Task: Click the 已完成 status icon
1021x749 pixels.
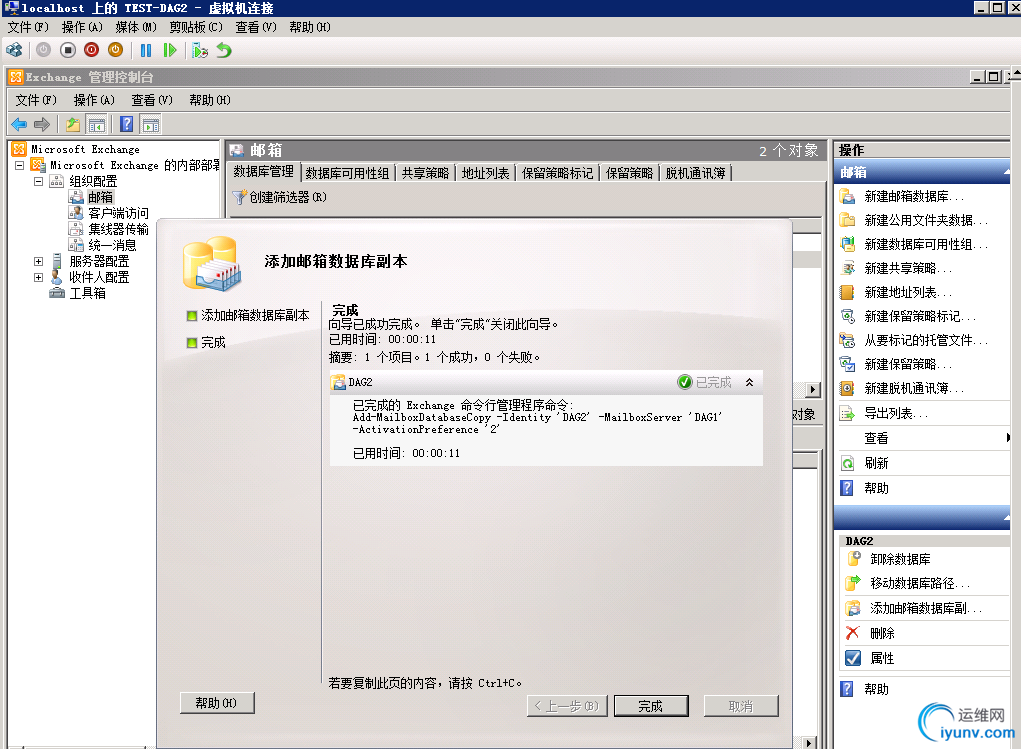Action: coord(684,382)
